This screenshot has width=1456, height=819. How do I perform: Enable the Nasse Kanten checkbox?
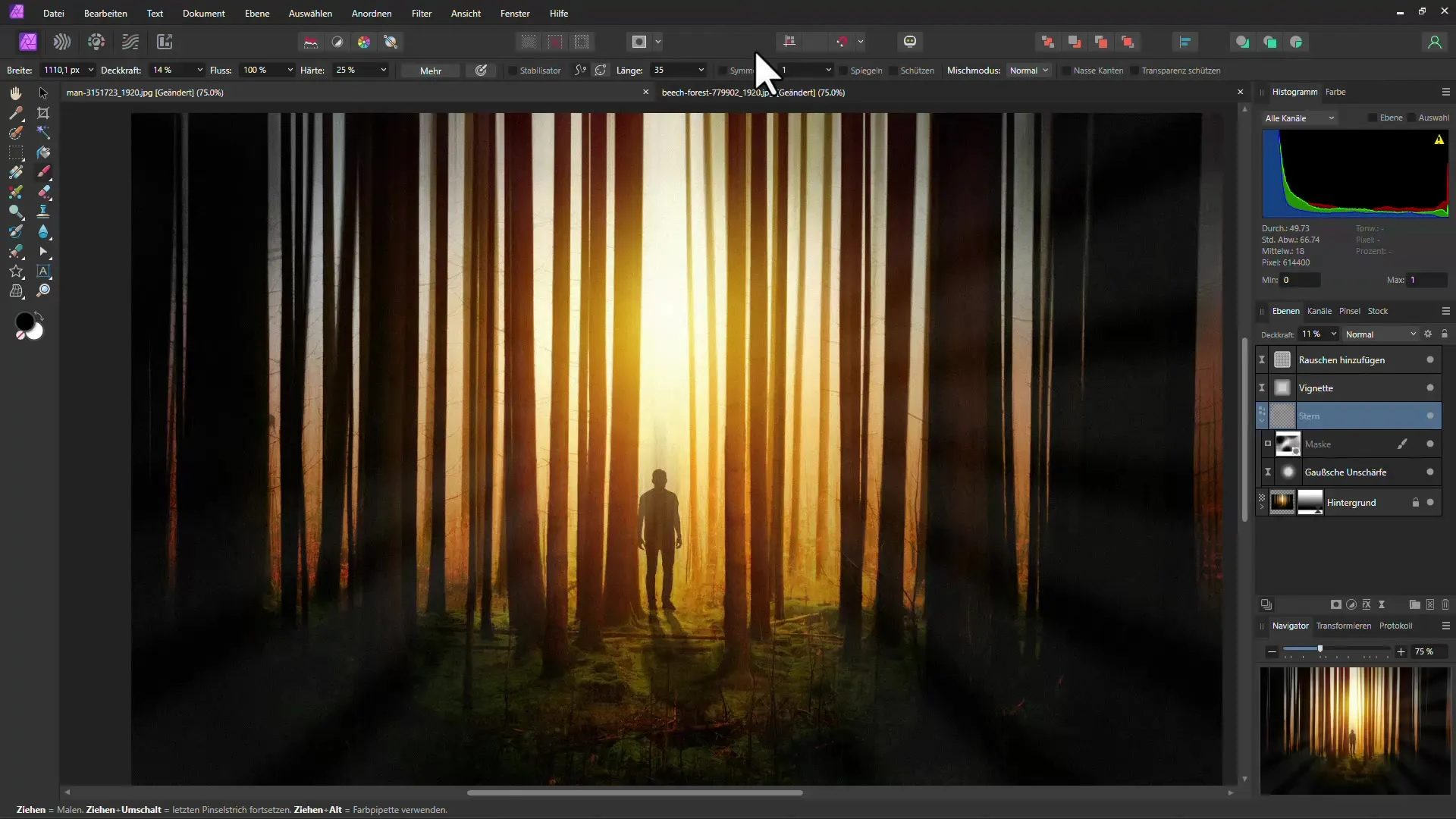click(1066, 71)
